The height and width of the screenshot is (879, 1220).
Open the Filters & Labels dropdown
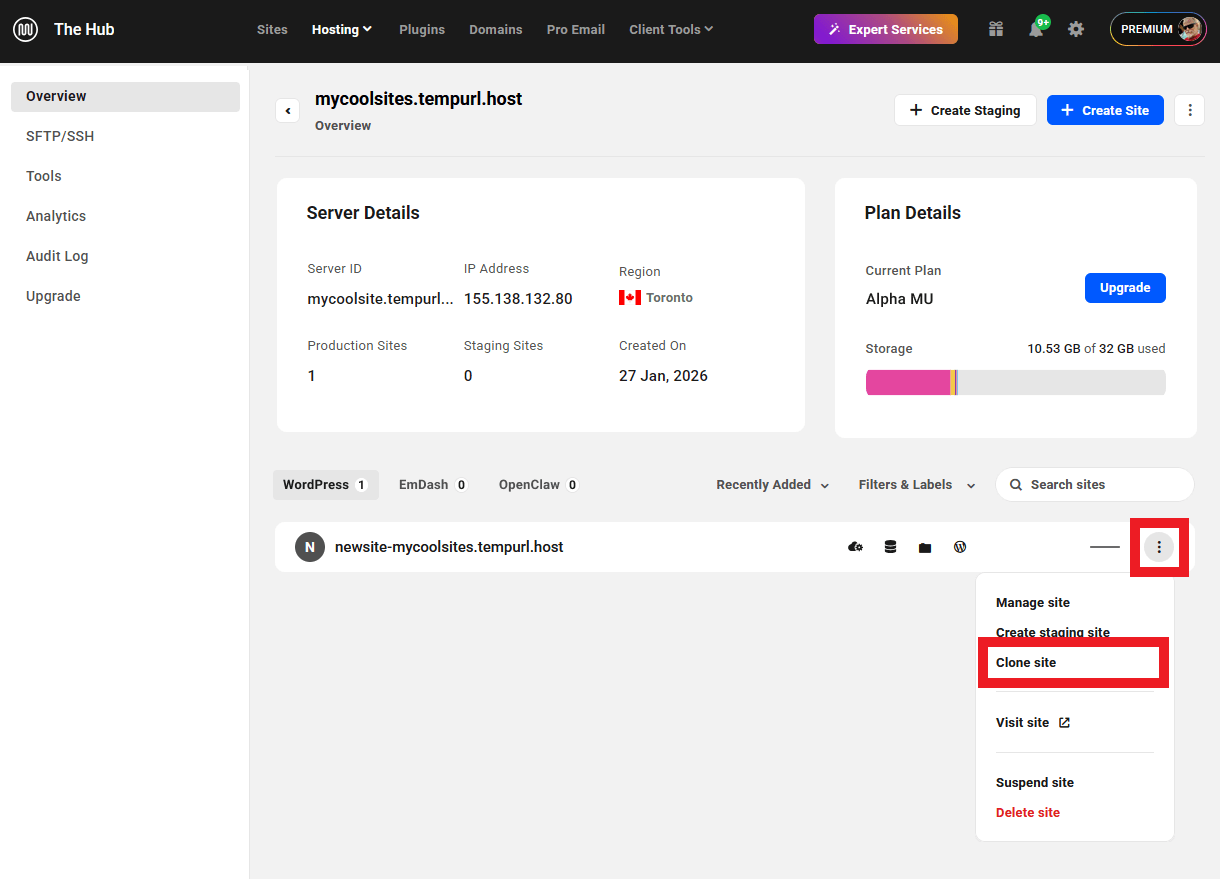(x=917, y=484)
